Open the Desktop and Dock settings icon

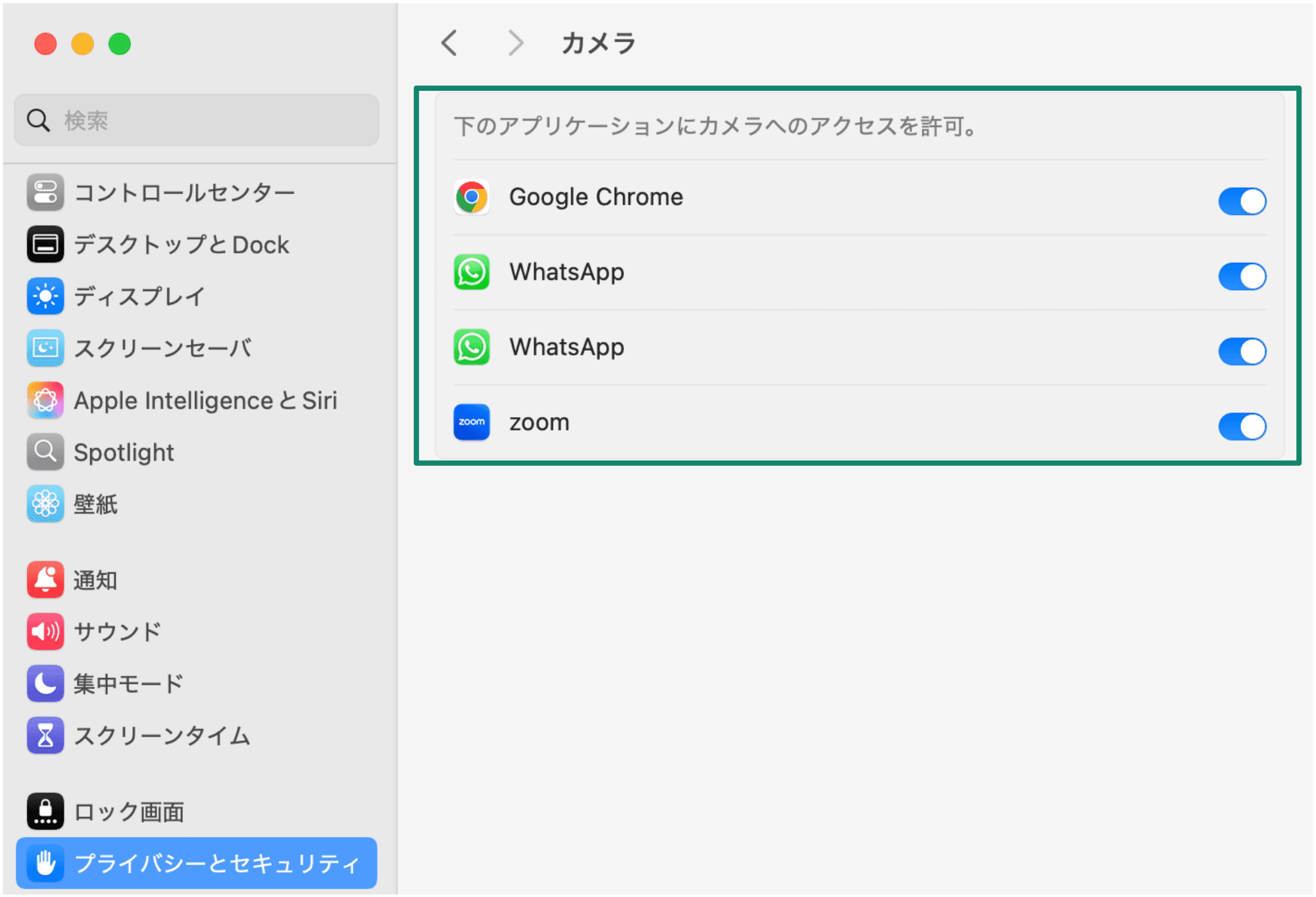click(x=45, y=245)
